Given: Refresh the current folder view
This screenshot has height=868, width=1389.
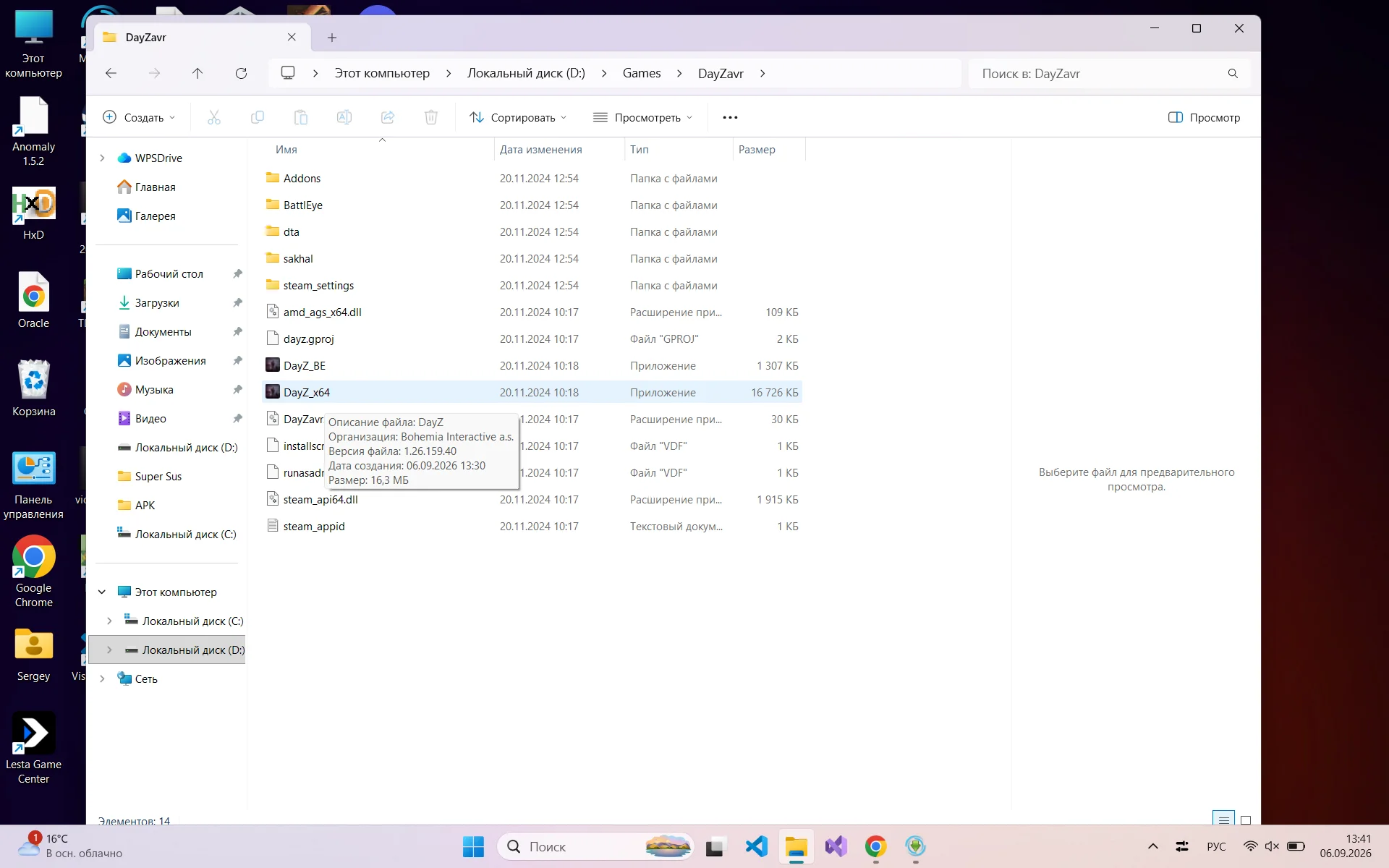Looking at the screenshot, I should pos(241,73).
